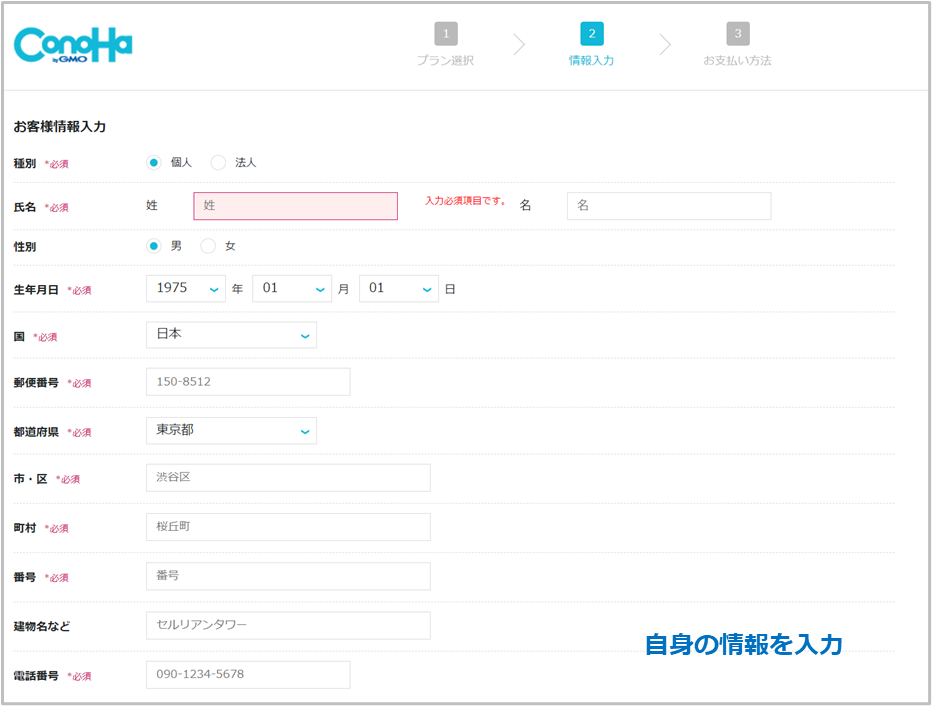This screenshot has width=932, height=706.
Task: Click the お客様情報入力 heading
Action: pos(59,127)
